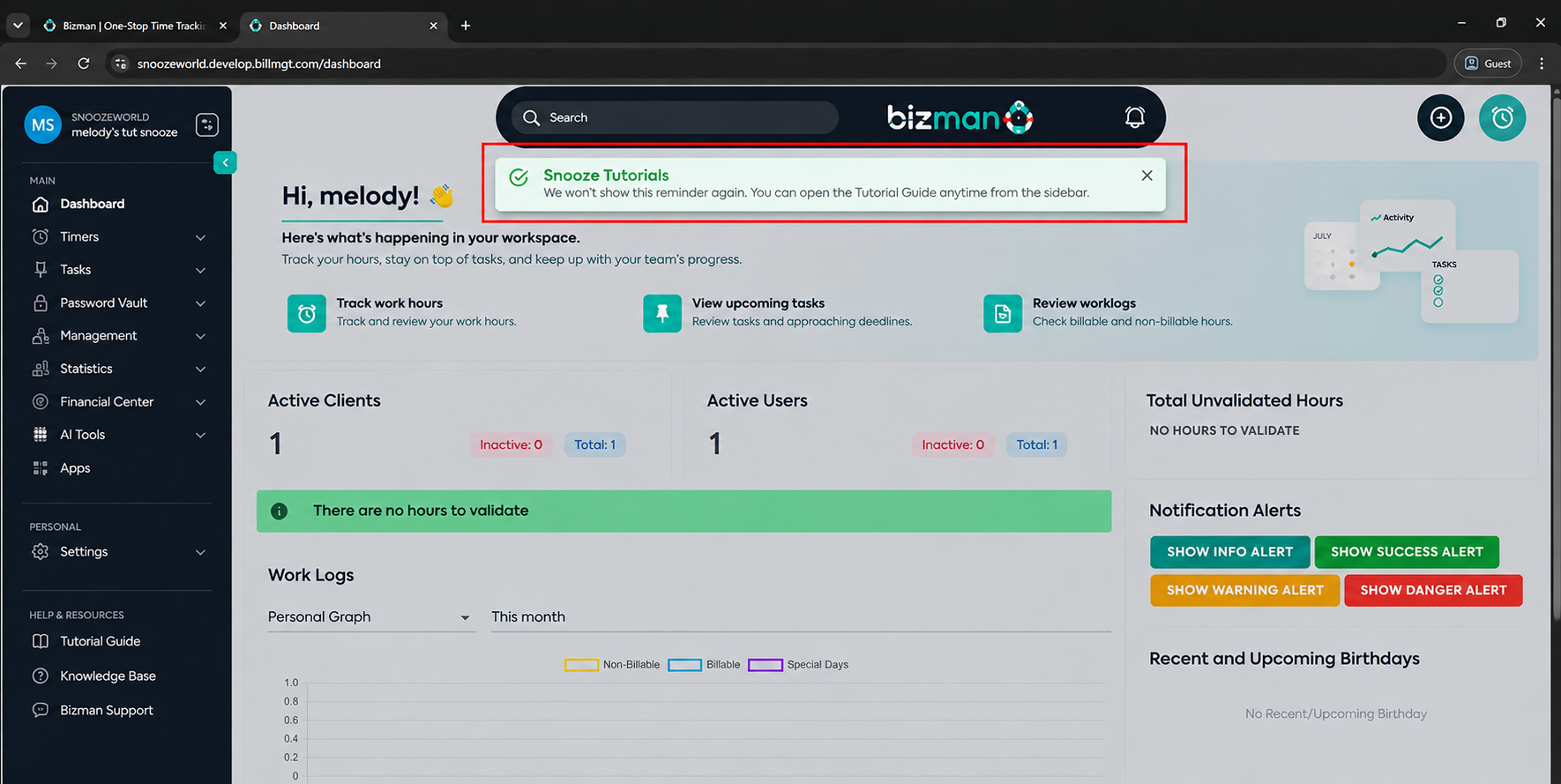Click the bizman logo in header
1561x784 pixels.
960,117
